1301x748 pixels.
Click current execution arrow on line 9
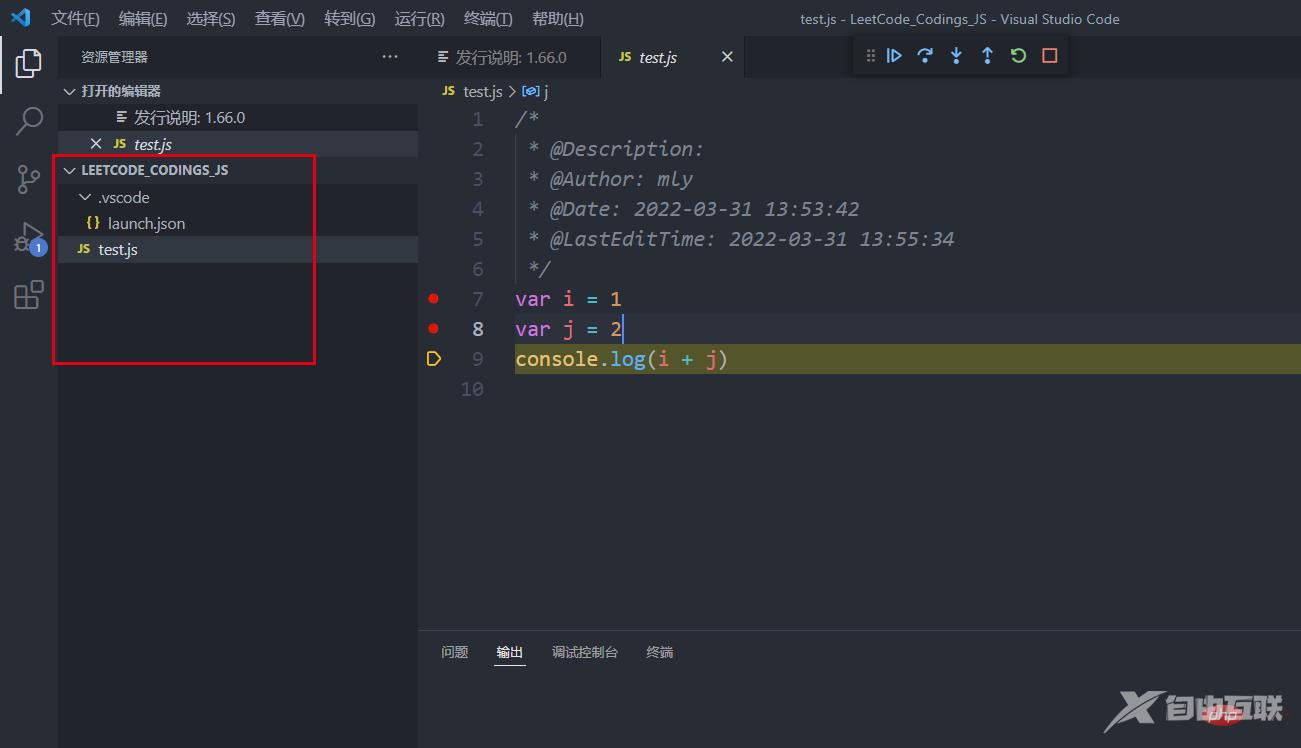click(433, 358)
